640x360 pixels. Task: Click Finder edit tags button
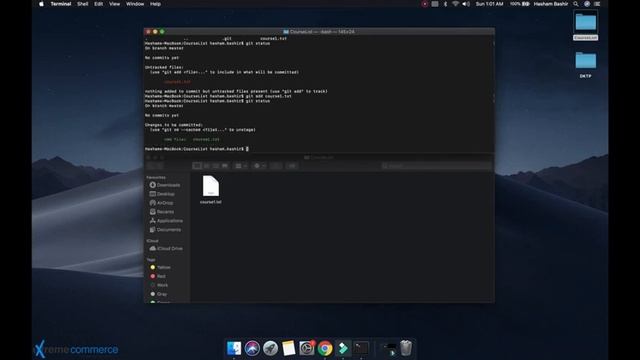(292, 166)
